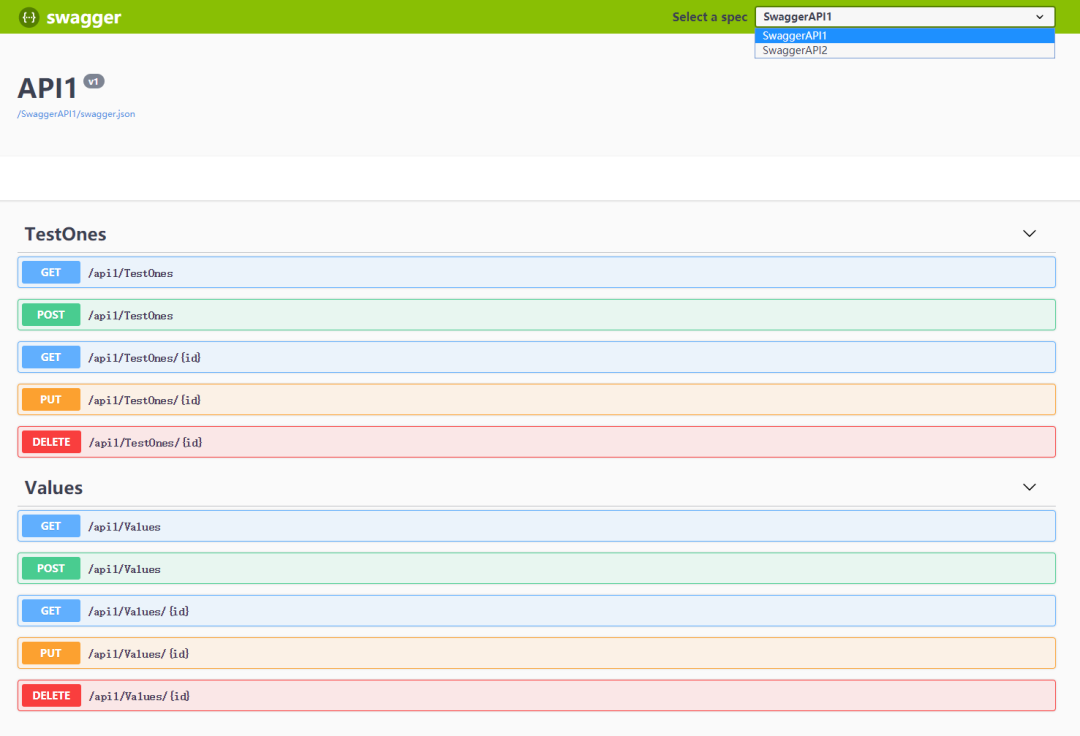1080x736 pixels.
Task: Expand GET /api1/TestOnes operation
Action: point(537,273)
